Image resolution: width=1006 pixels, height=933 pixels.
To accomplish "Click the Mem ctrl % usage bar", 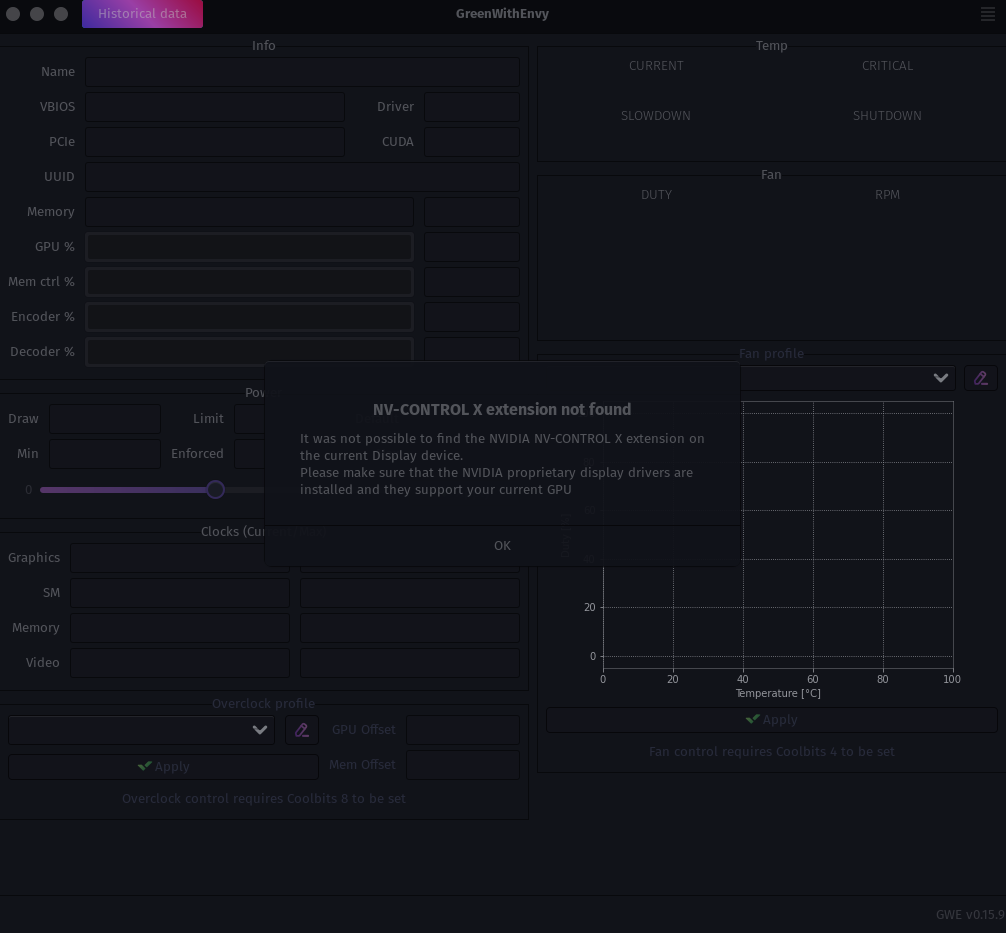I will click(x=250, y=282).
